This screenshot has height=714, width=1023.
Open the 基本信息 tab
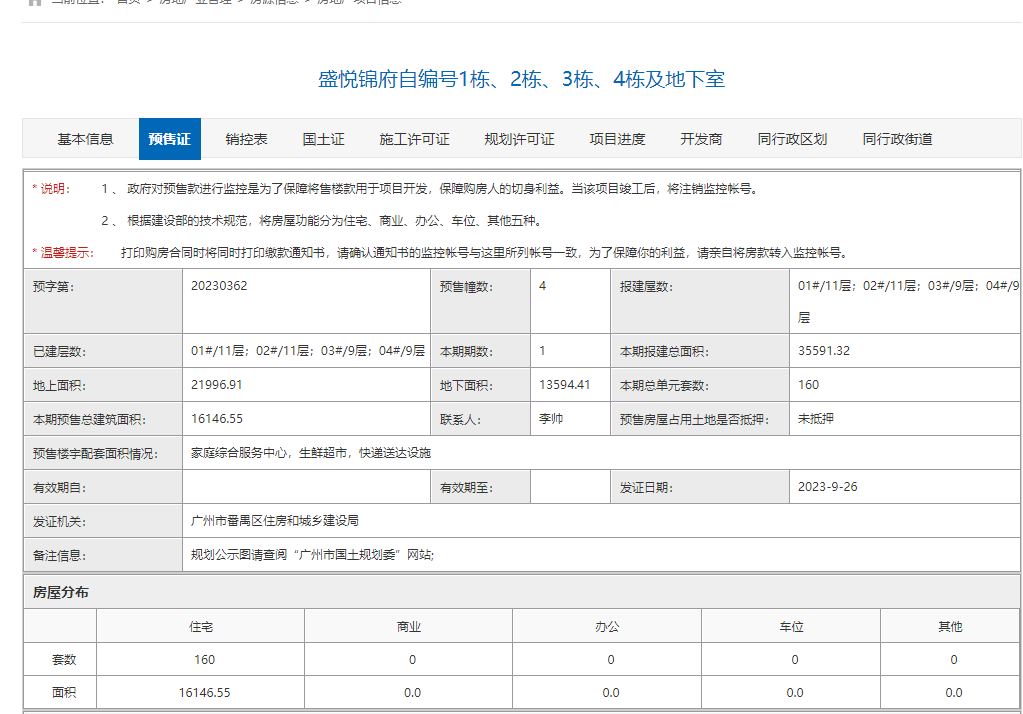[85, 139]
